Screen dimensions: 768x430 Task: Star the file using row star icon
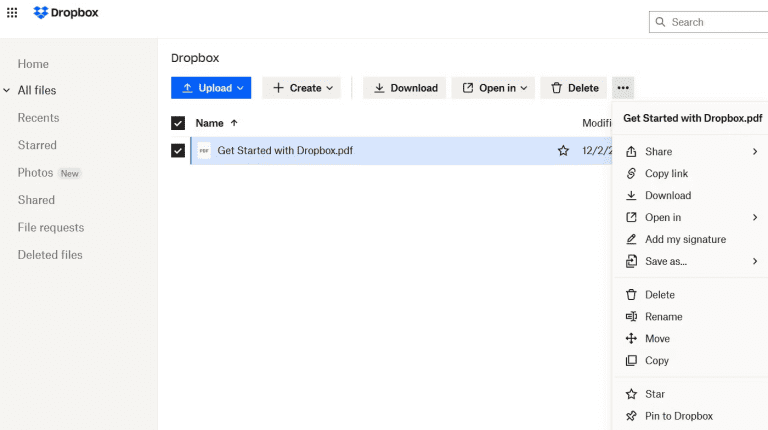pos(563,150)
